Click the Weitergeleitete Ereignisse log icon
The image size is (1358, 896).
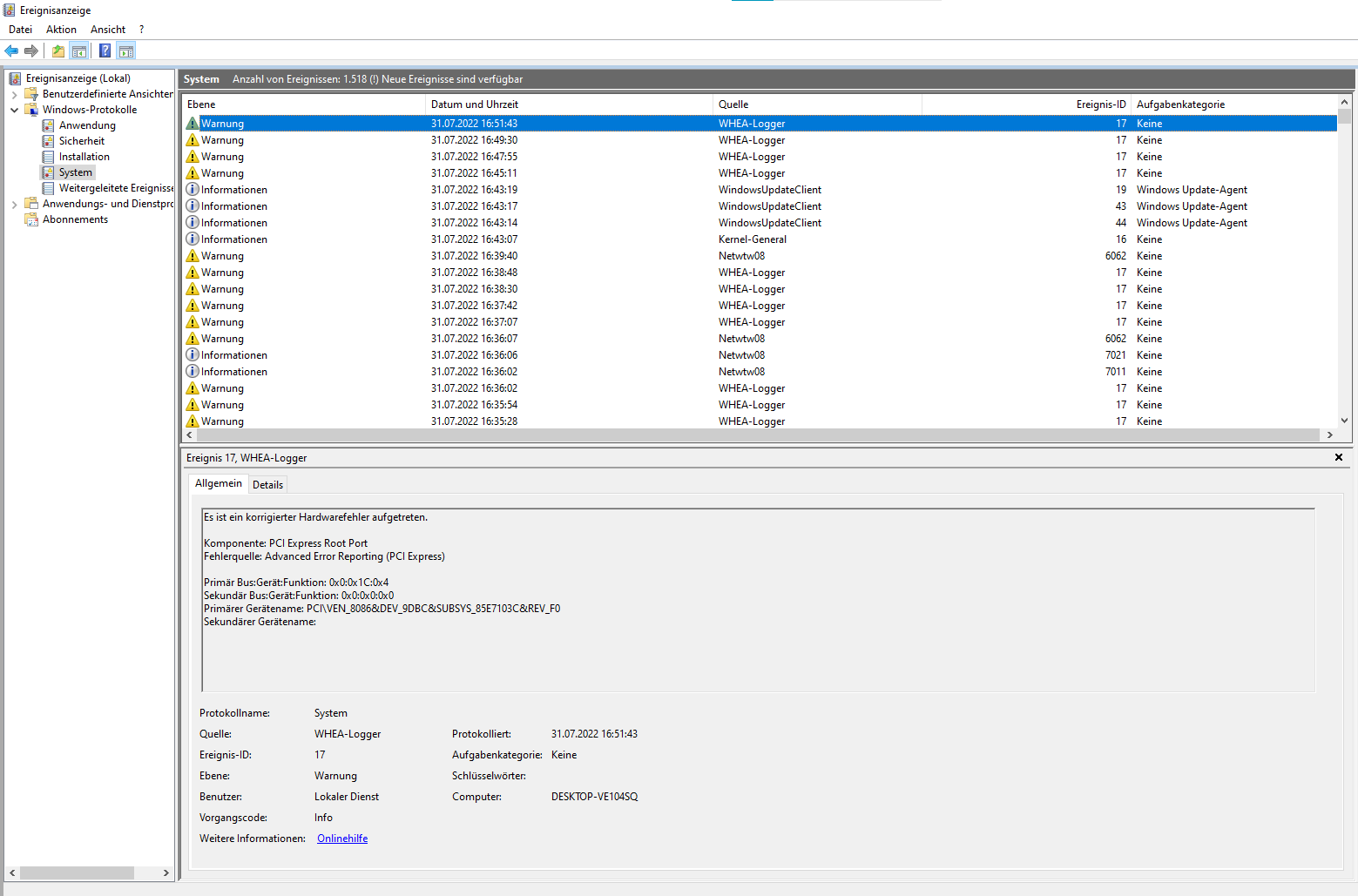click(x=49, y=188)
